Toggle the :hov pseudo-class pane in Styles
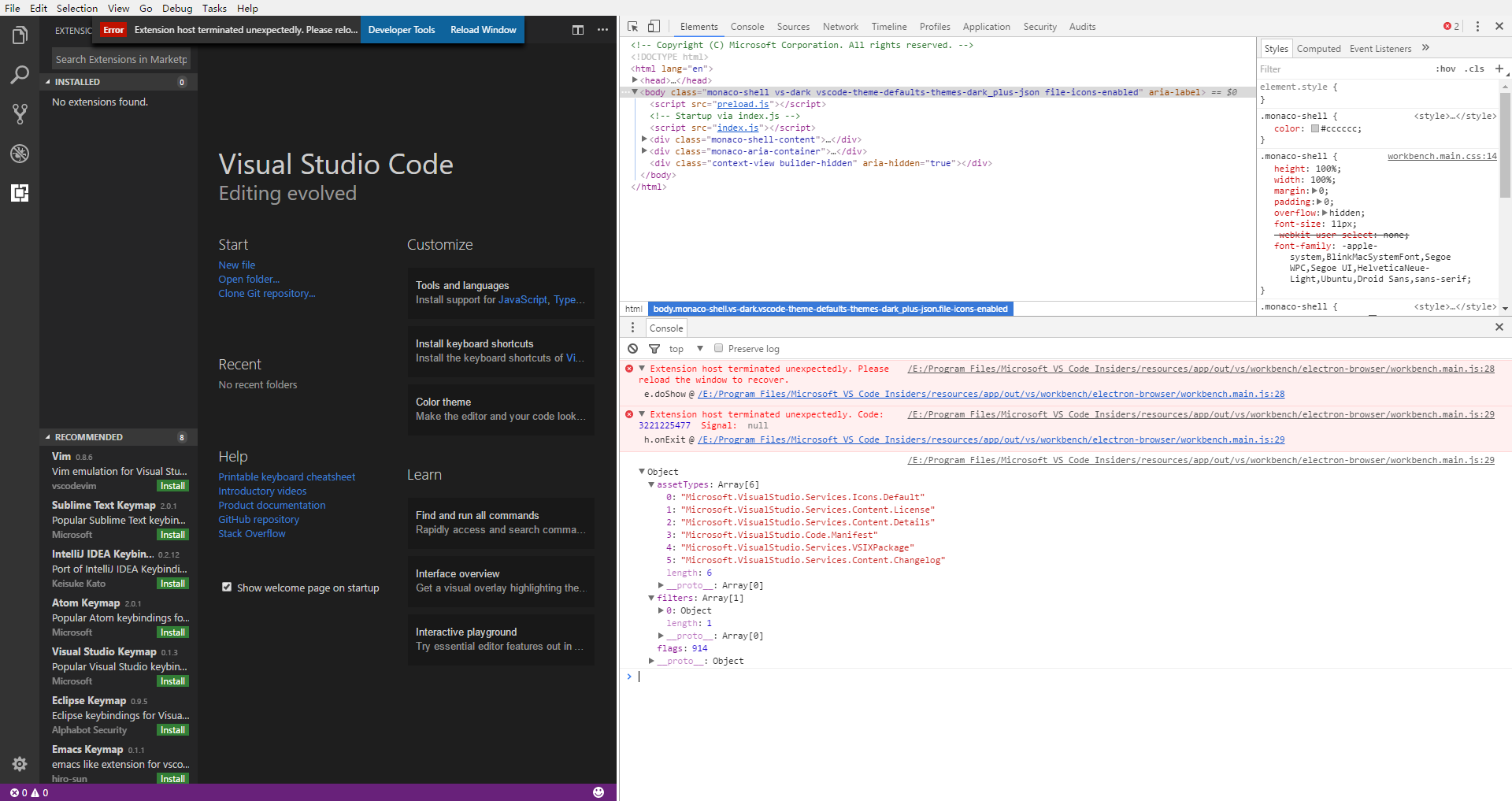Screen dimensions: 1512x801 tap(1447, 69)
